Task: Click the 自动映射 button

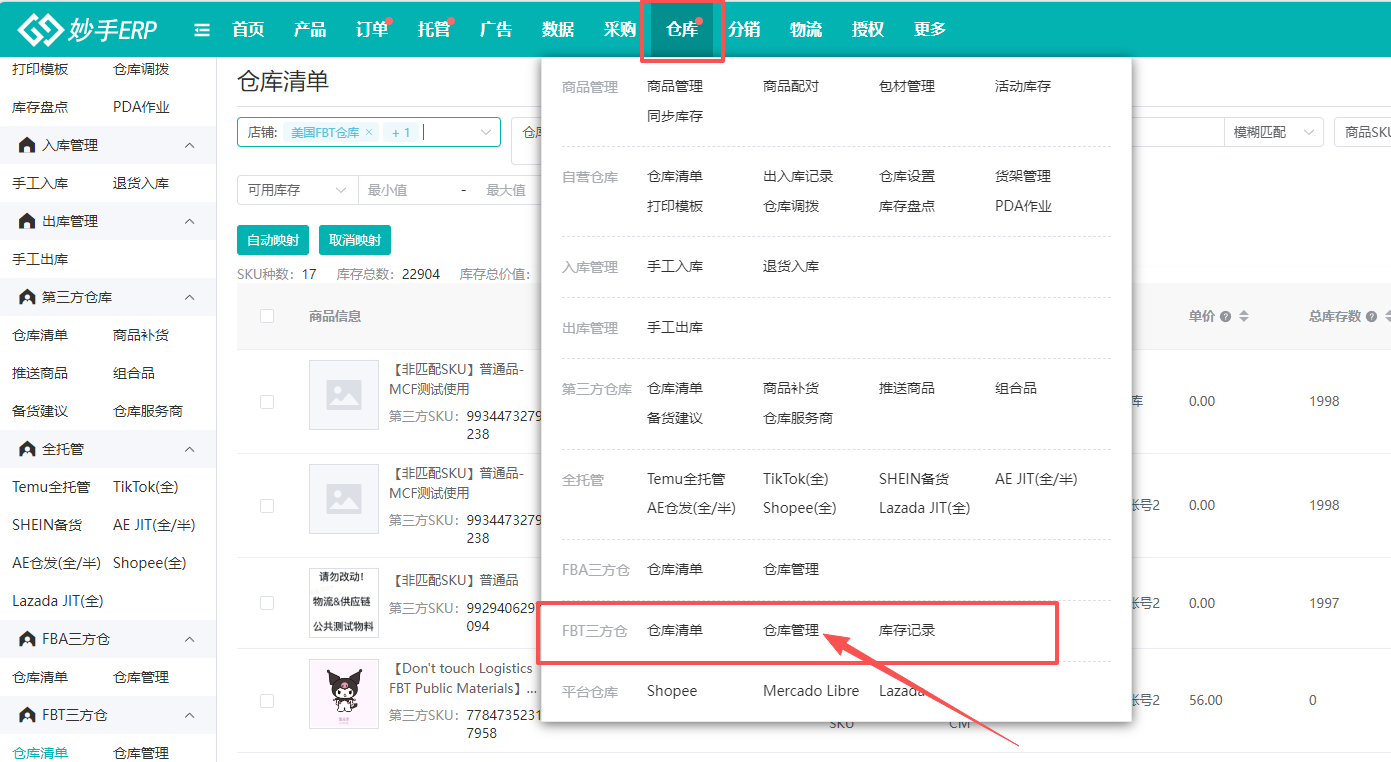Action: click(x=273, y=241)
